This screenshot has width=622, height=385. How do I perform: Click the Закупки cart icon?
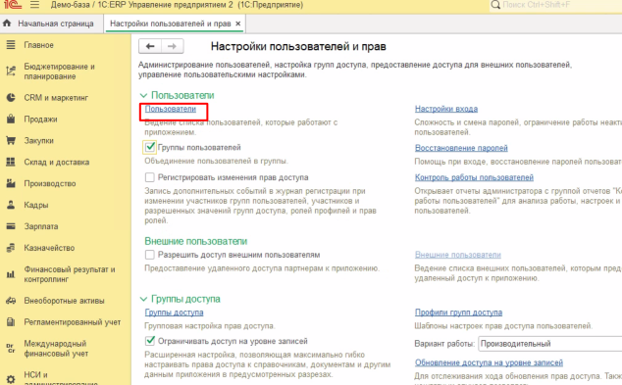coord(11,140)
